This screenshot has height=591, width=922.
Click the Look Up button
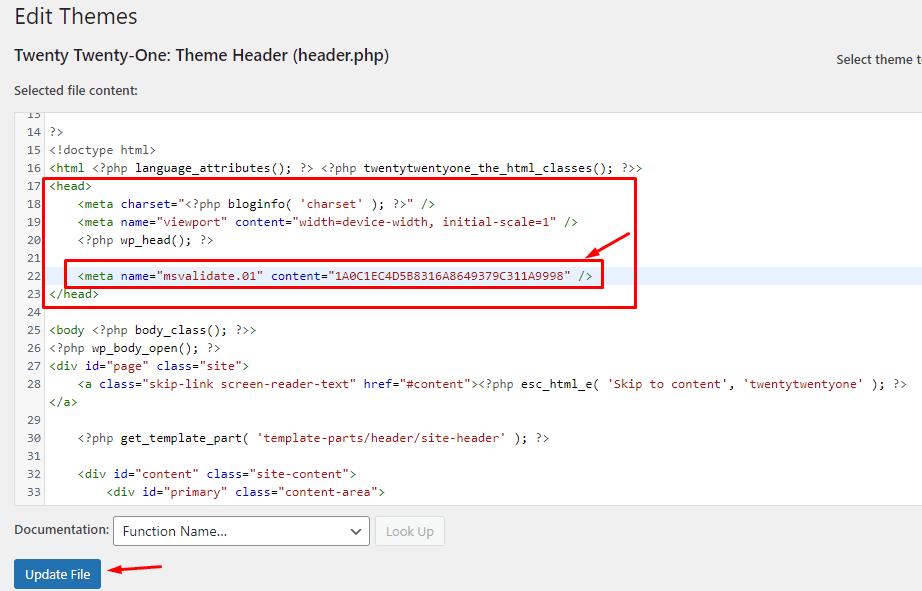tap(409, 531)
